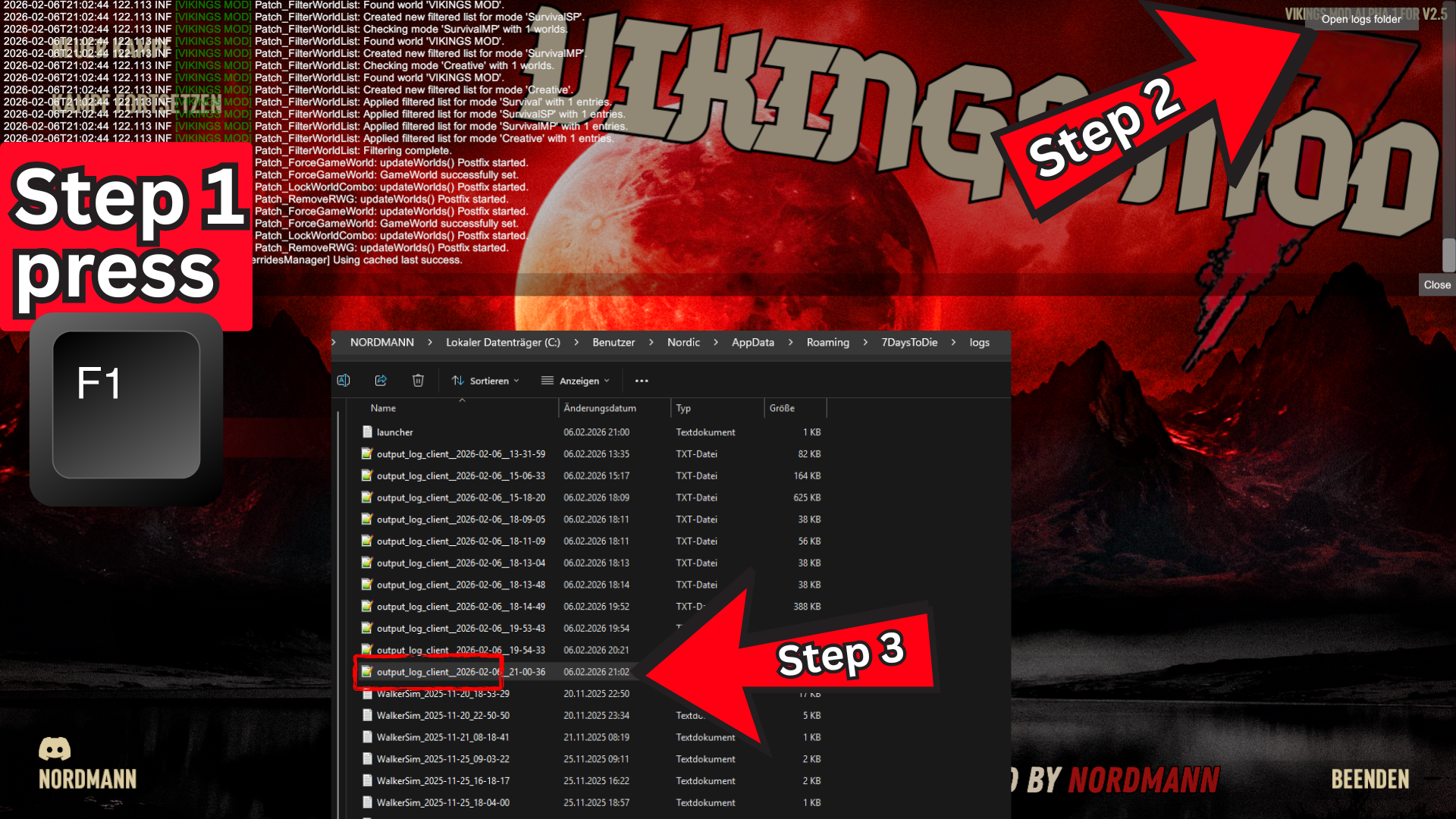Click AppData breadcrumb segment

753,342
